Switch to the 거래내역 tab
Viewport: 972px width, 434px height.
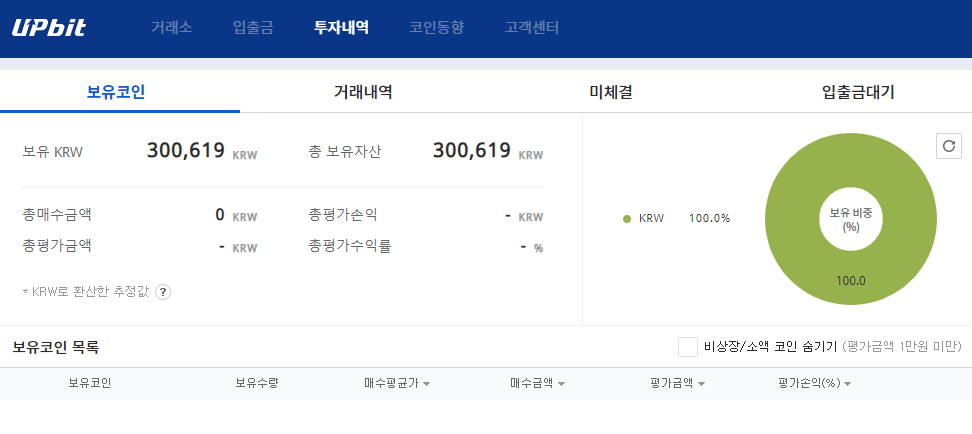click(x=363, y=92)
